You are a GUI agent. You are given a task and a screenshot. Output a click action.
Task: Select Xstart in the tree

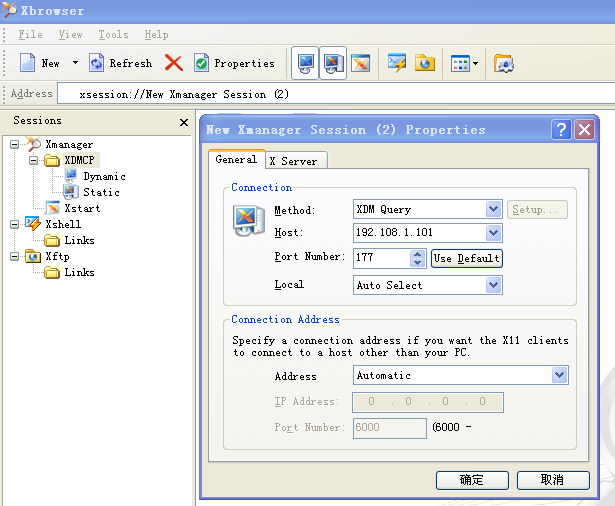click(x=82, y=208)
